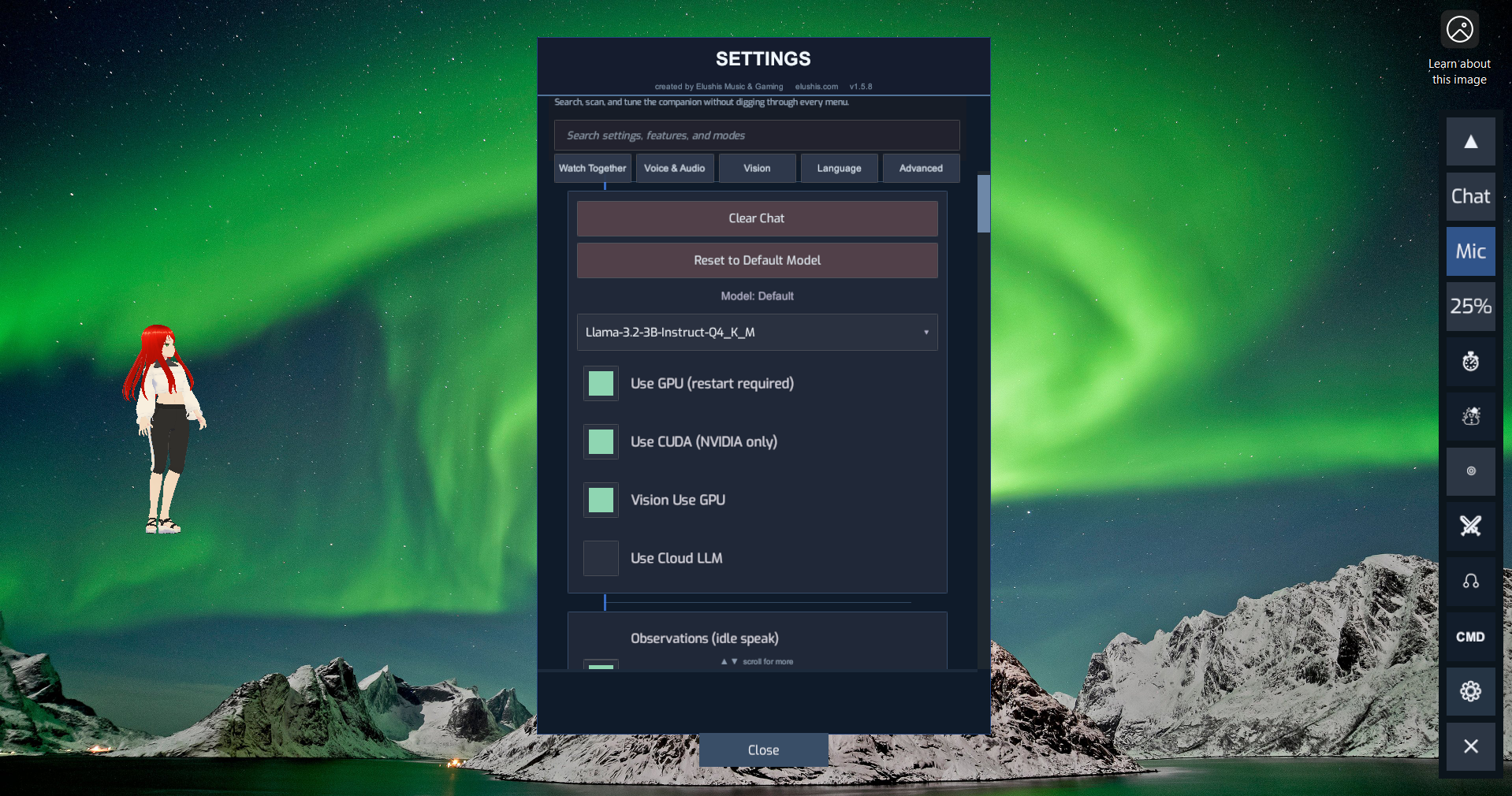Image resolution: width=1512 pixels, height=796 pixels.
Task: Click the crossed swords icon
Action: point(1470,526)
